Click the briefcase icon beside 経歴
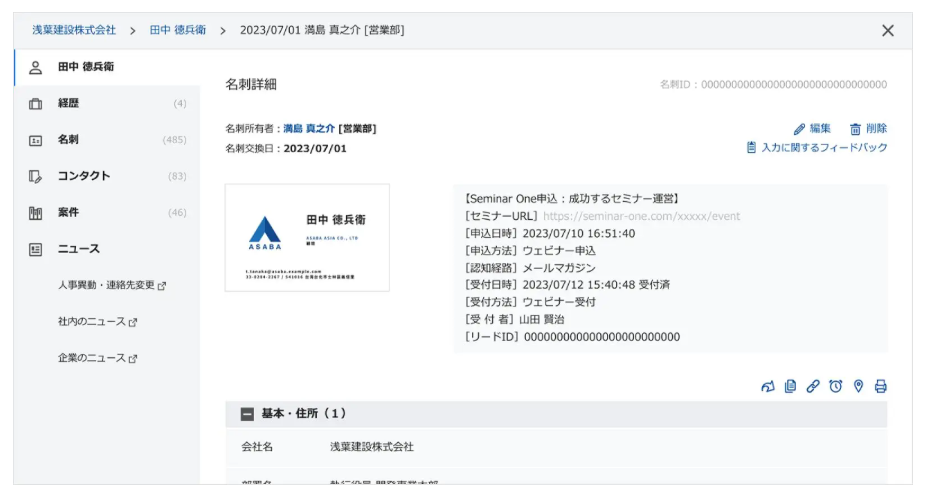 [x=35, y=104]
